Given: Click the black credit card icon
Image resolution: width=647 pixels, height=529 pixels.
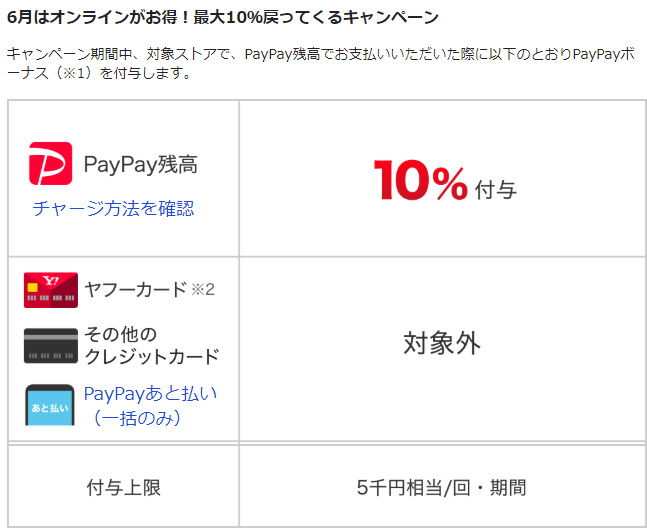Looking at the screenshot, I should tap(51, 346).
